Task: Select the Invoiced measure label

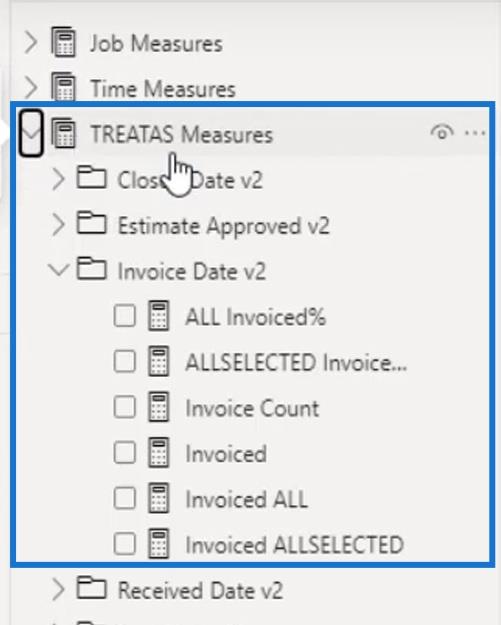Action: [226, 454]
